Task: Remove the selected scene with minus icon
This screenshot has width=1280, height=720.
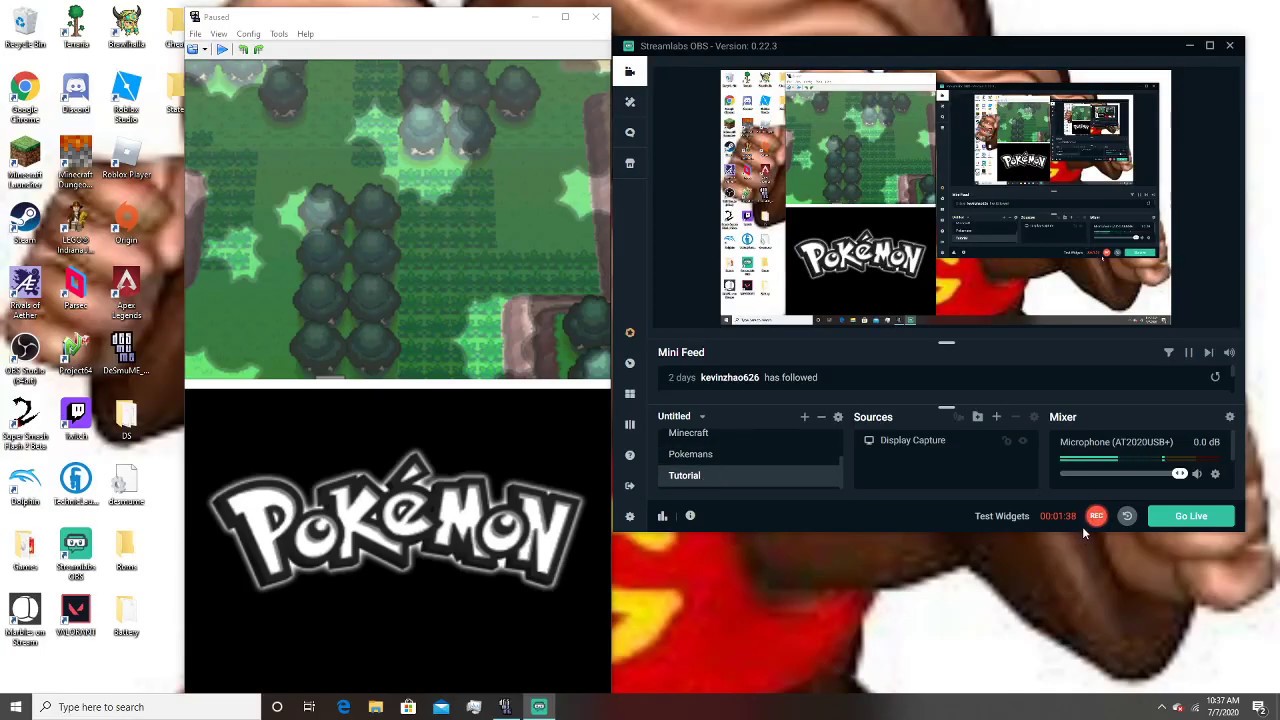Action: click(821, 417)
